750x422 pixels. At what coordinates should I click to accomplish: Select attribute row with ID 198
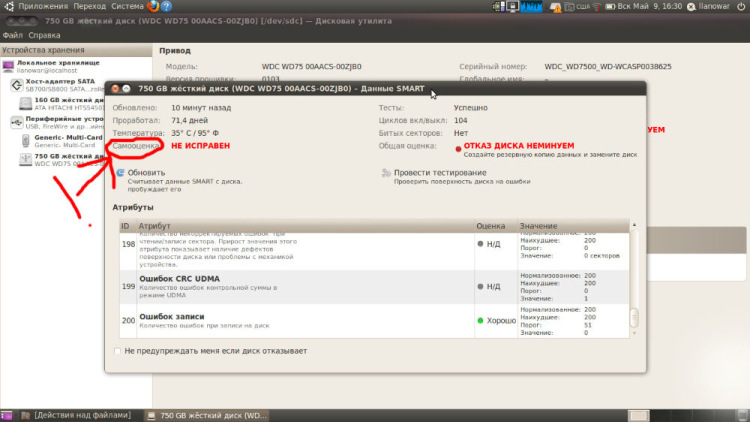tap(375, 251)
